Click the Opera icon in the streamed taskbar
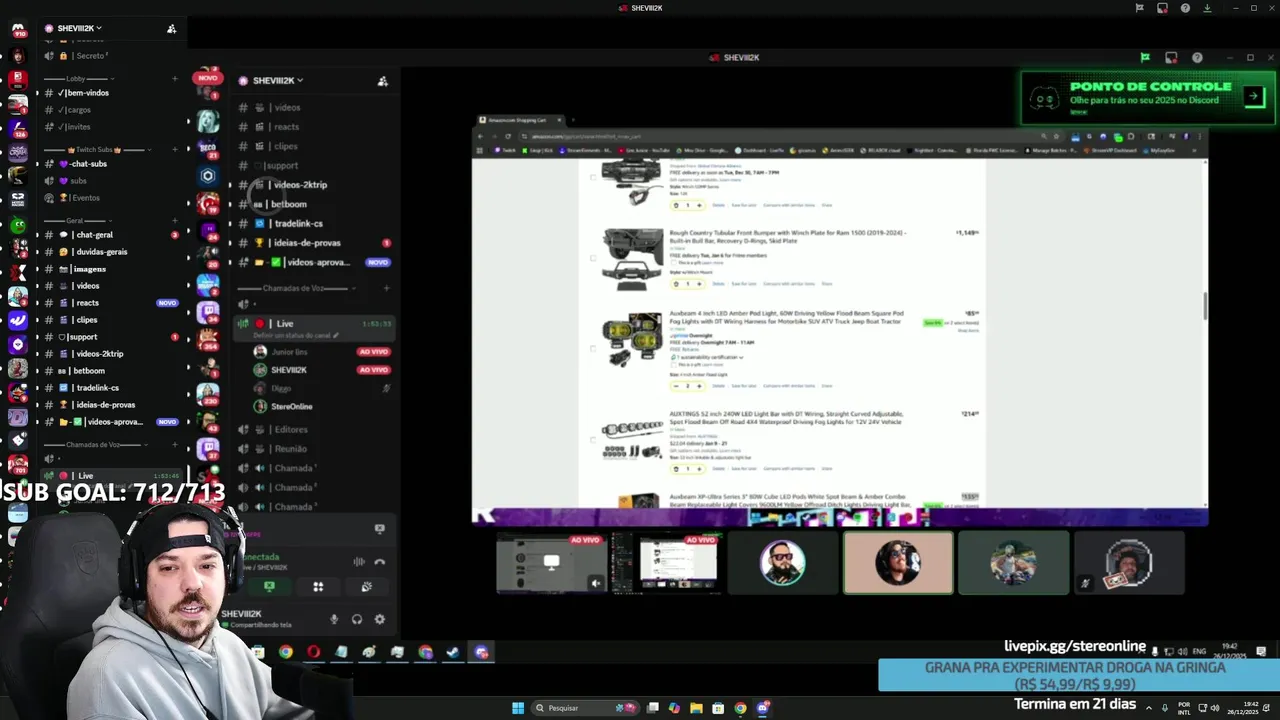 (314, 652)
